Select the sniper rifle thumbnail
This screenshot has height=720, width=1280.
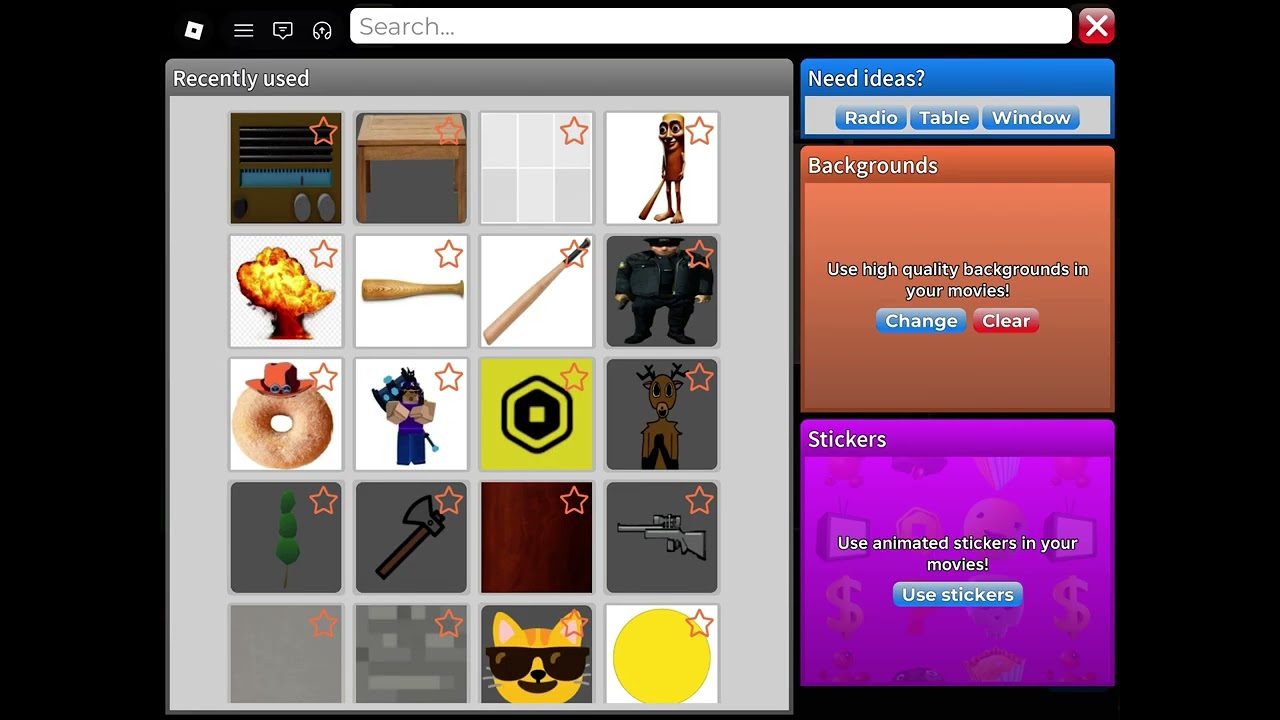tap(662, 537)
